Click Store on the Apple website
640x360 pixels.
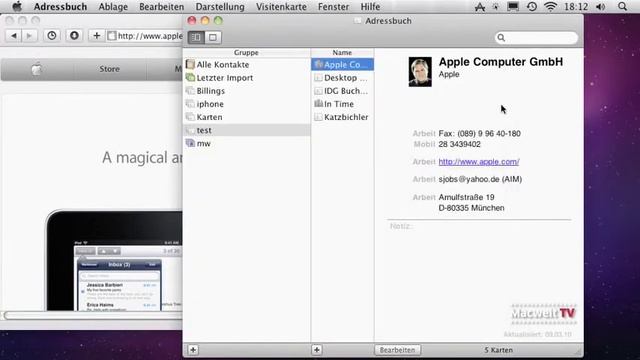pyautogui.click(x=110, y=69)
